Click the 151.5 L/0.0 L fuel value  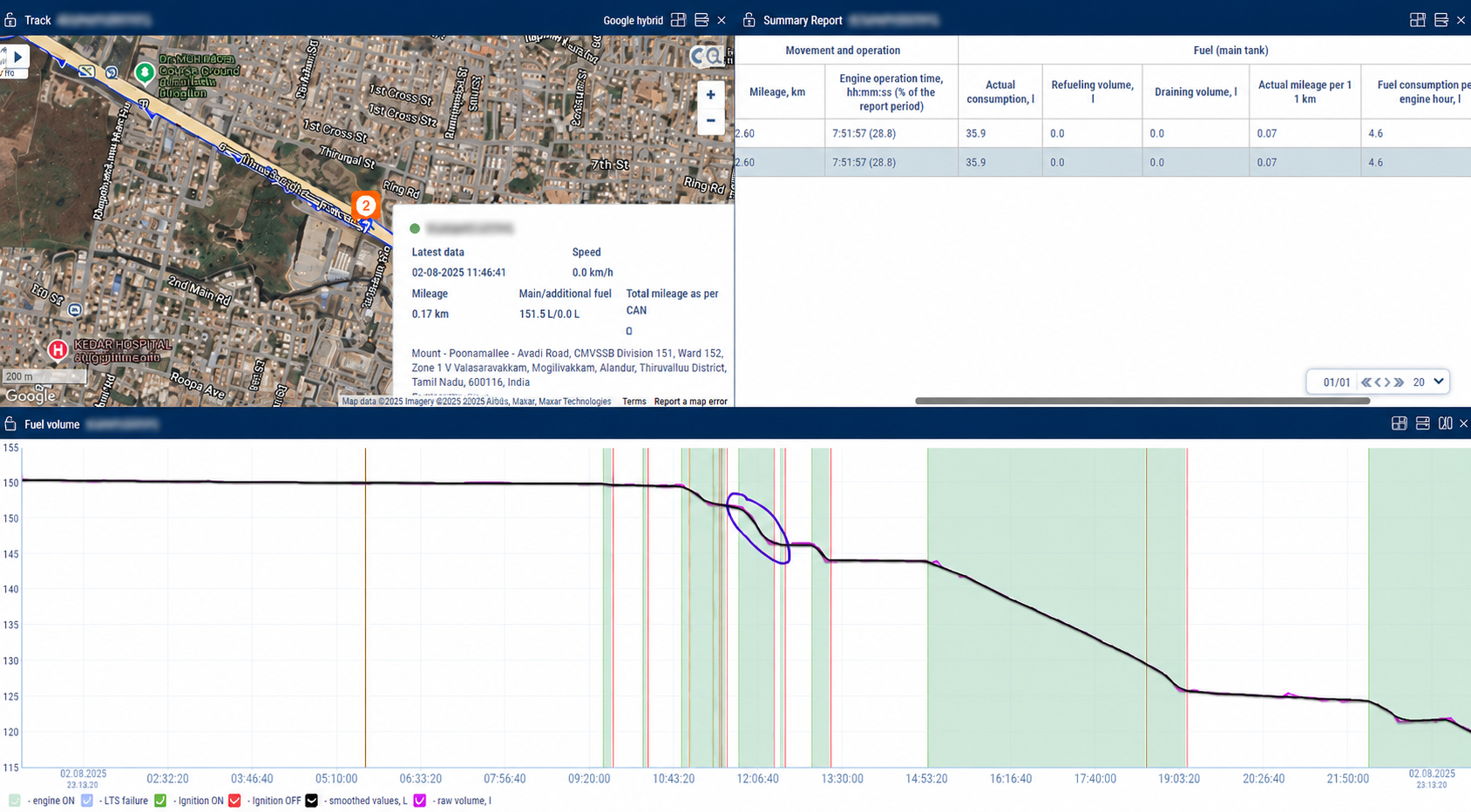click(549, 314)
